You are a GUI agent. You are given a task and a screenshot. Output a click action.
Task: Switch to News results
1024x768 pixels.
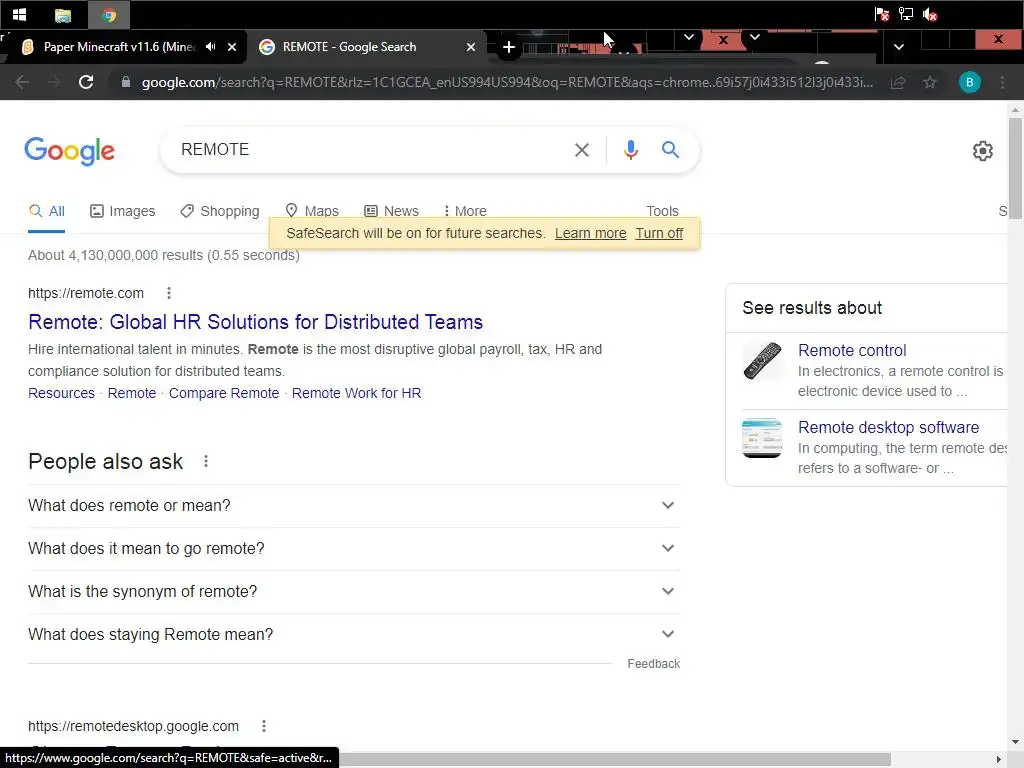pos(391,211)
